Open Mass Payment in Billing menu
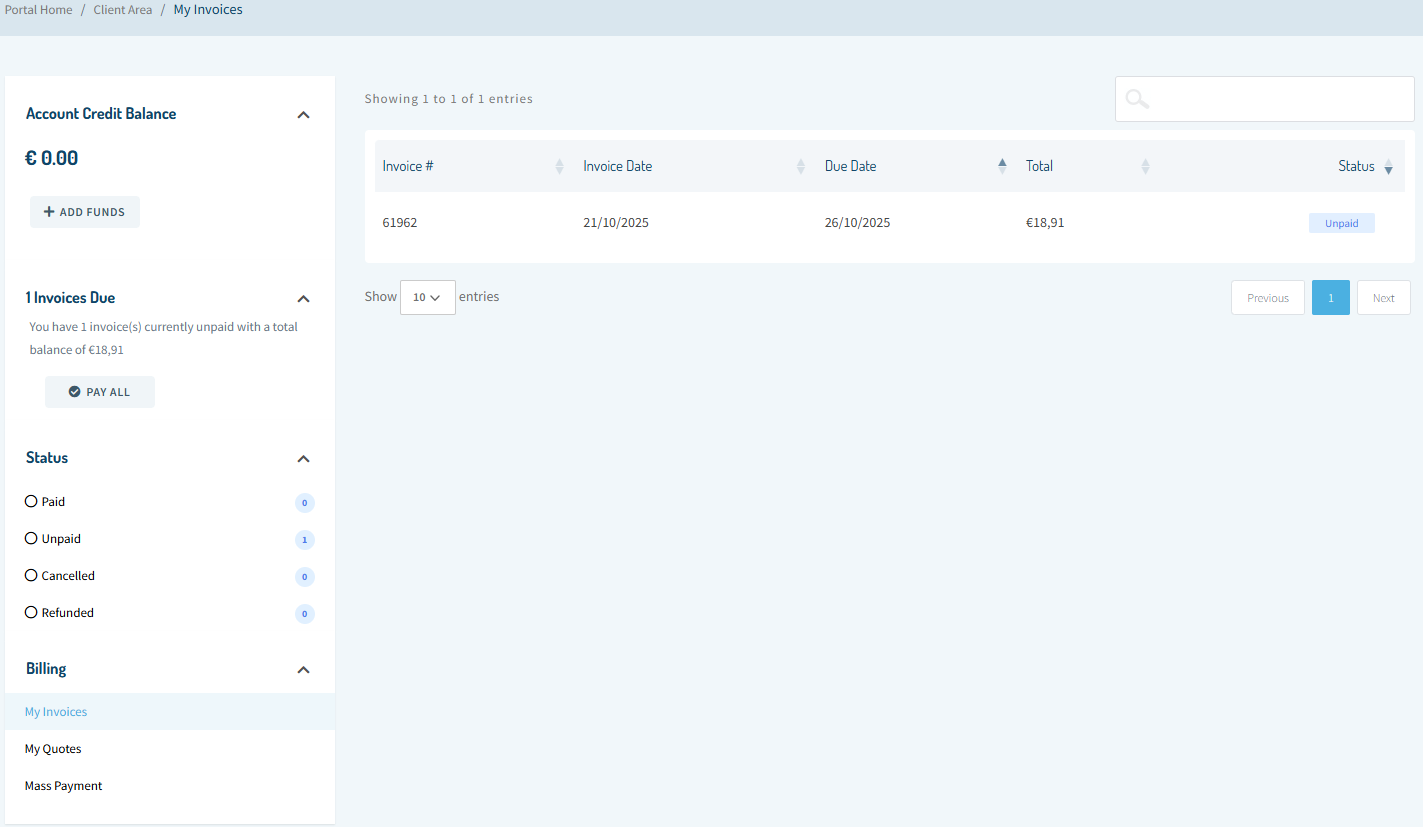 (64, 786)
